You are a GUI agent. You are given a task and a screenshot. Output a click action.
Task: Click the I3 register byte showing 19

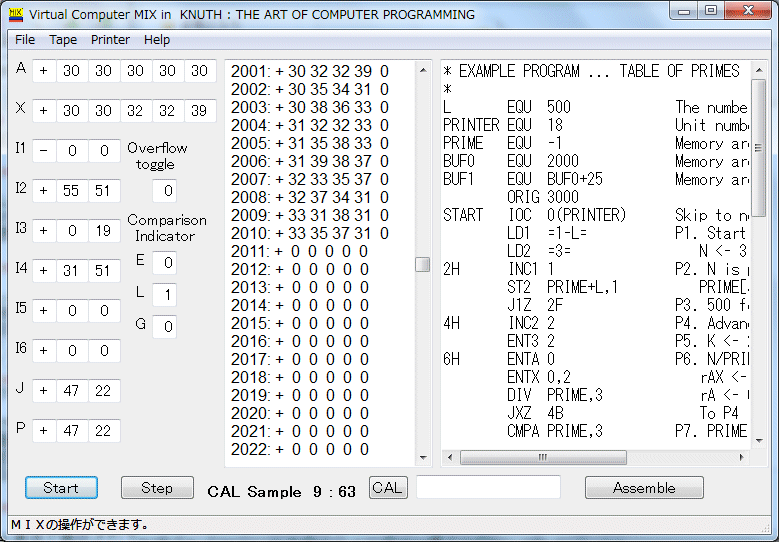pyautogui.click(x=104, y=231)
